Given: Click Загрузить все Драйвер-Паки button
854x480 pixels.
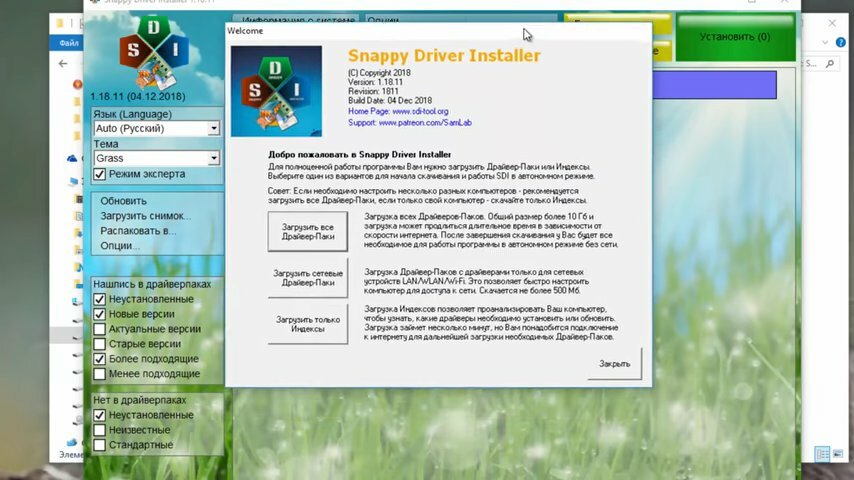Looking at the screenshot, I should coord(308,232).
